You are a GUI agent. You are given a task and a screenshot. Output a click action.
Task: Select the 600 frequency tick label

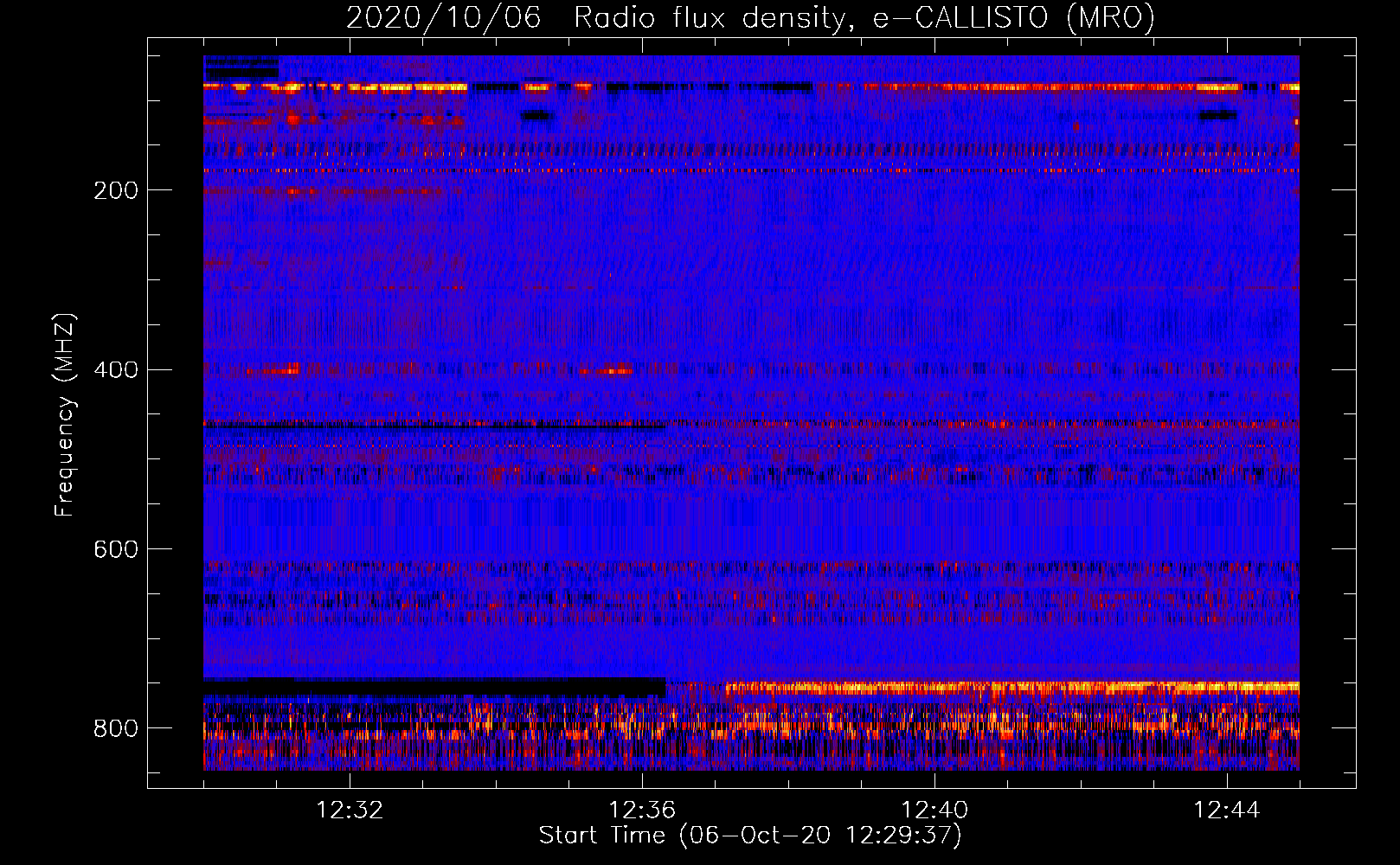click(x=116, y=550)
